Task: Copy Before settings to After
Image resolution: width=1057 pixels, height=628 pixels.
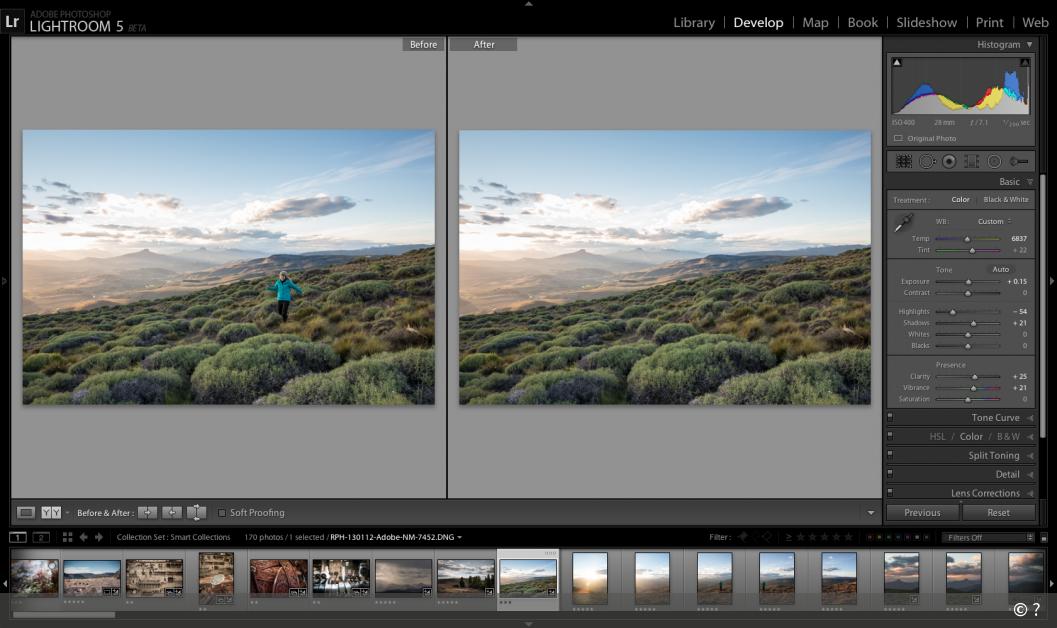Action: point(148,513)
